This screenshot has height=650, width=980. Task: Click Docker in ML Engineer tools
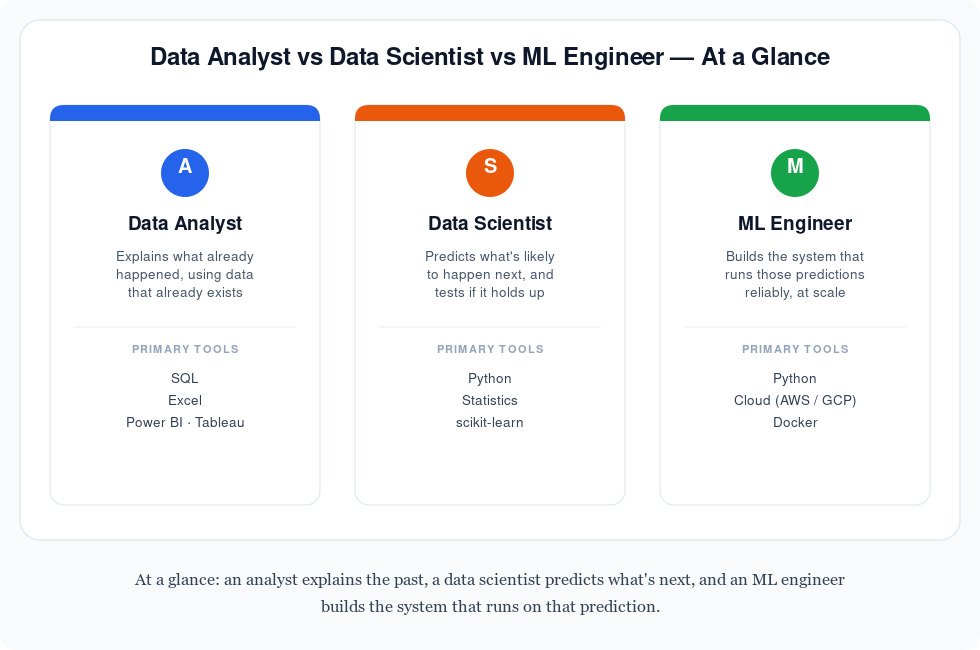tap(795, 422)
